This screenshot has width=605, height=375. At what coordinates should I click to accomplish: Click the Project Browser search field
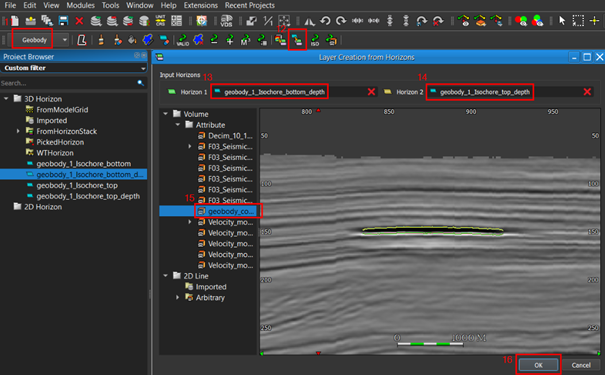tap(68, 83)
